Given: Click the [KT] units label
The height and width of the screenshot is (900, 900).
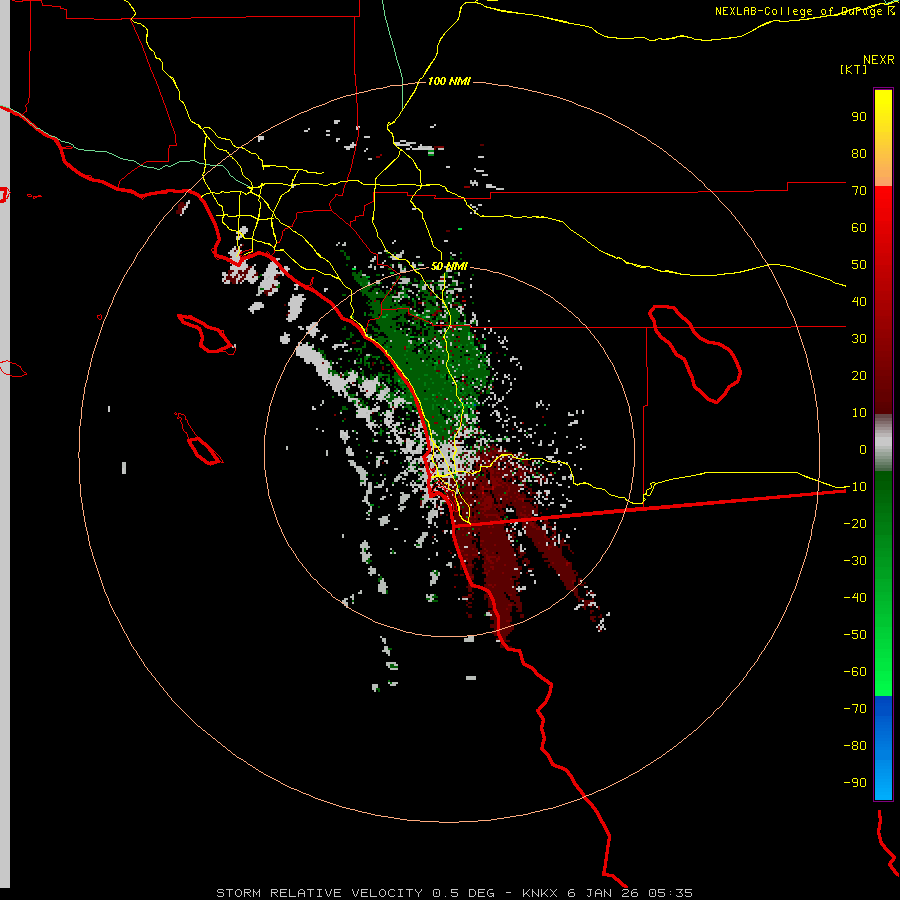Looking at the screenshot, I should [854, 69].
